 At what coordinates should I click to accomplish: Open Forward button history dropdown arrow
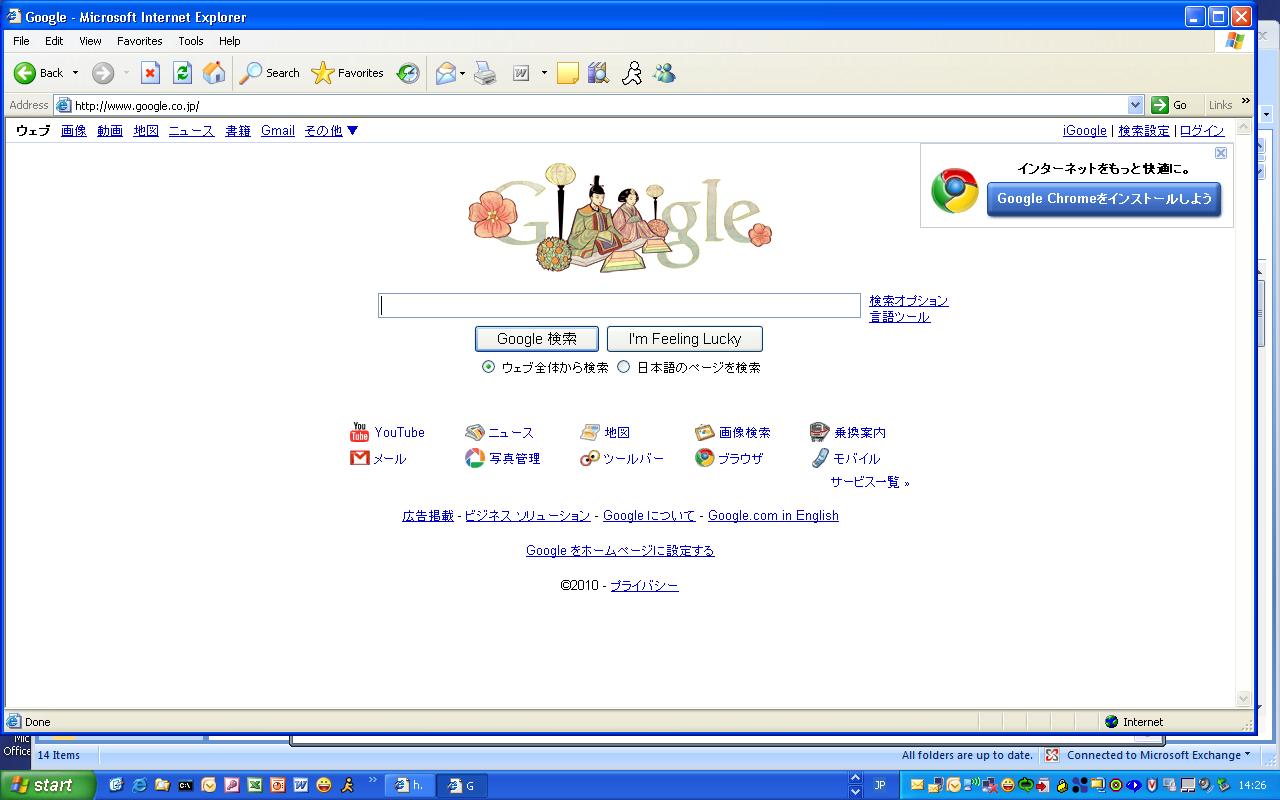126,73
